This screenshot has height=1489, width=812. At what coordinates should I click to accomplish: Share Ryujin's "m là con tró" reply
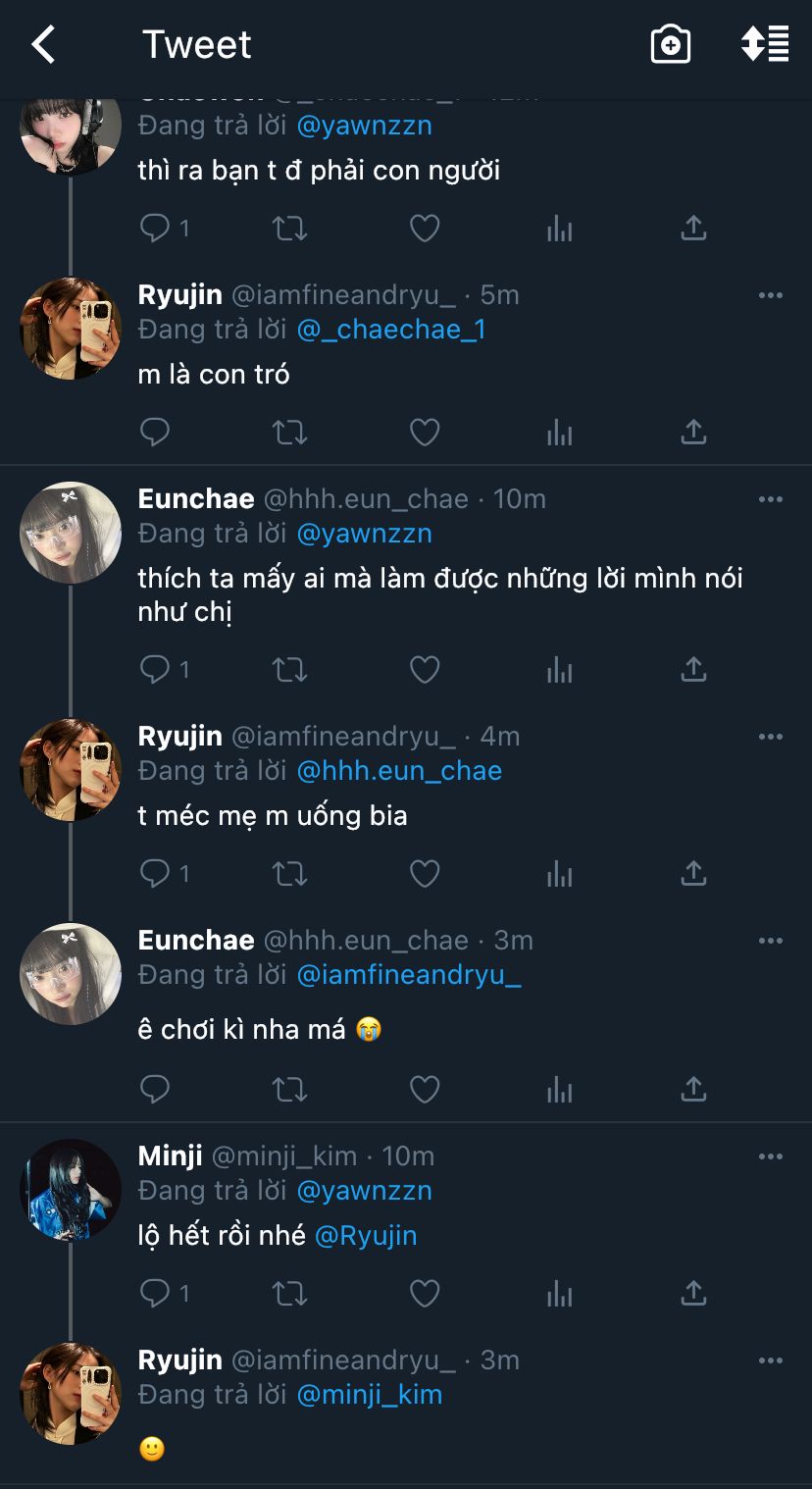[693, 433]
